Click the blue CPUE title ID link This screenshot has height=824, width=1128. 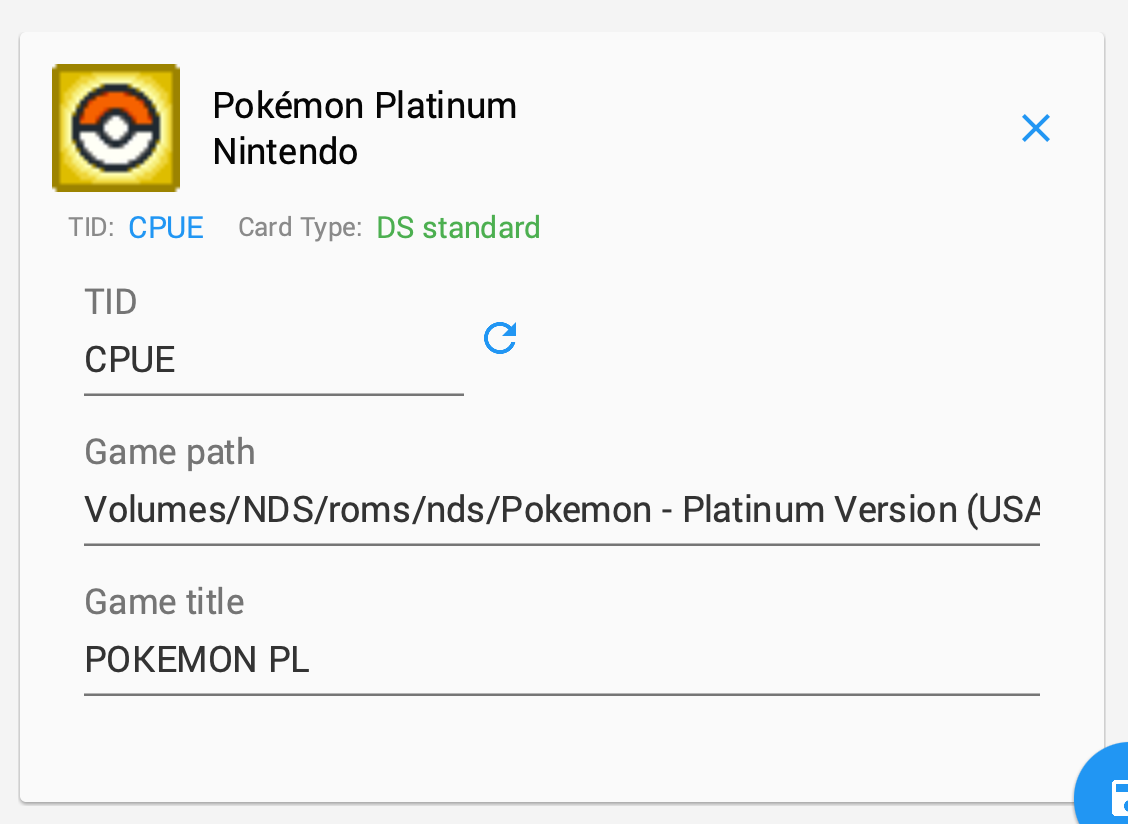coord(166,227)
